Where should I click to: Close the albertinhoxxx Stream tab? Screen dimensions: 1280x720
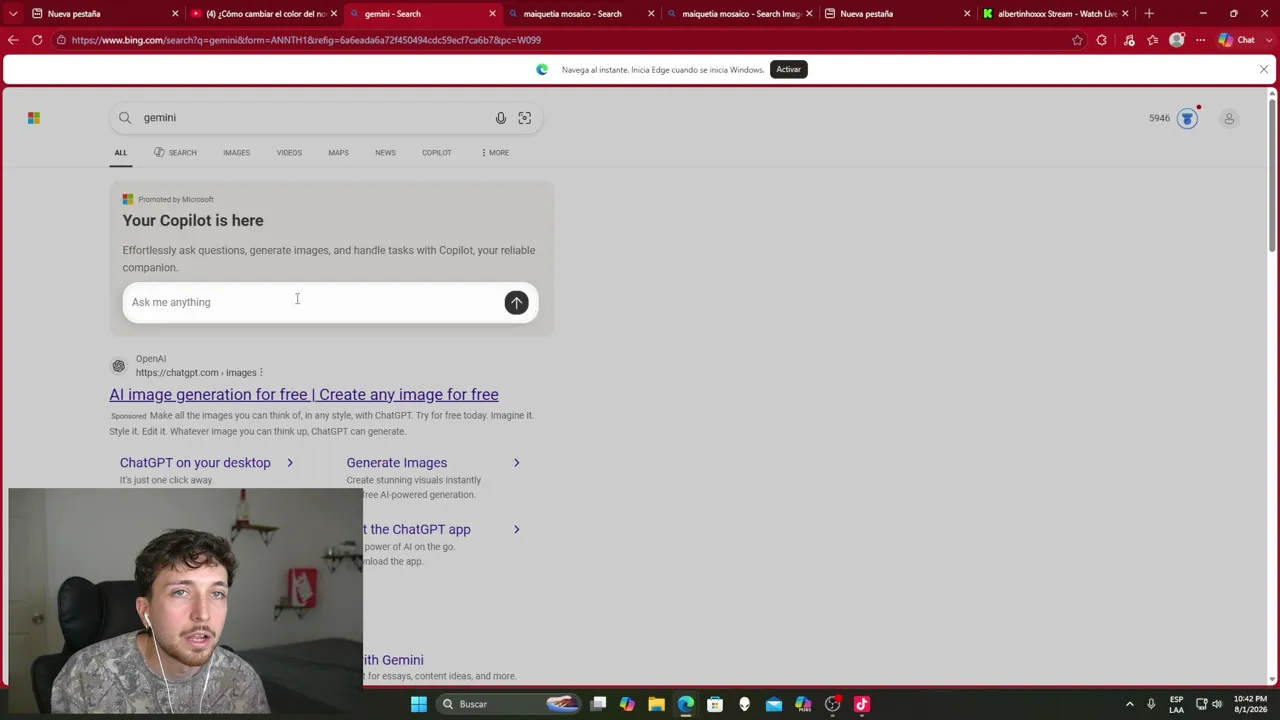[x=1125, y=14]
